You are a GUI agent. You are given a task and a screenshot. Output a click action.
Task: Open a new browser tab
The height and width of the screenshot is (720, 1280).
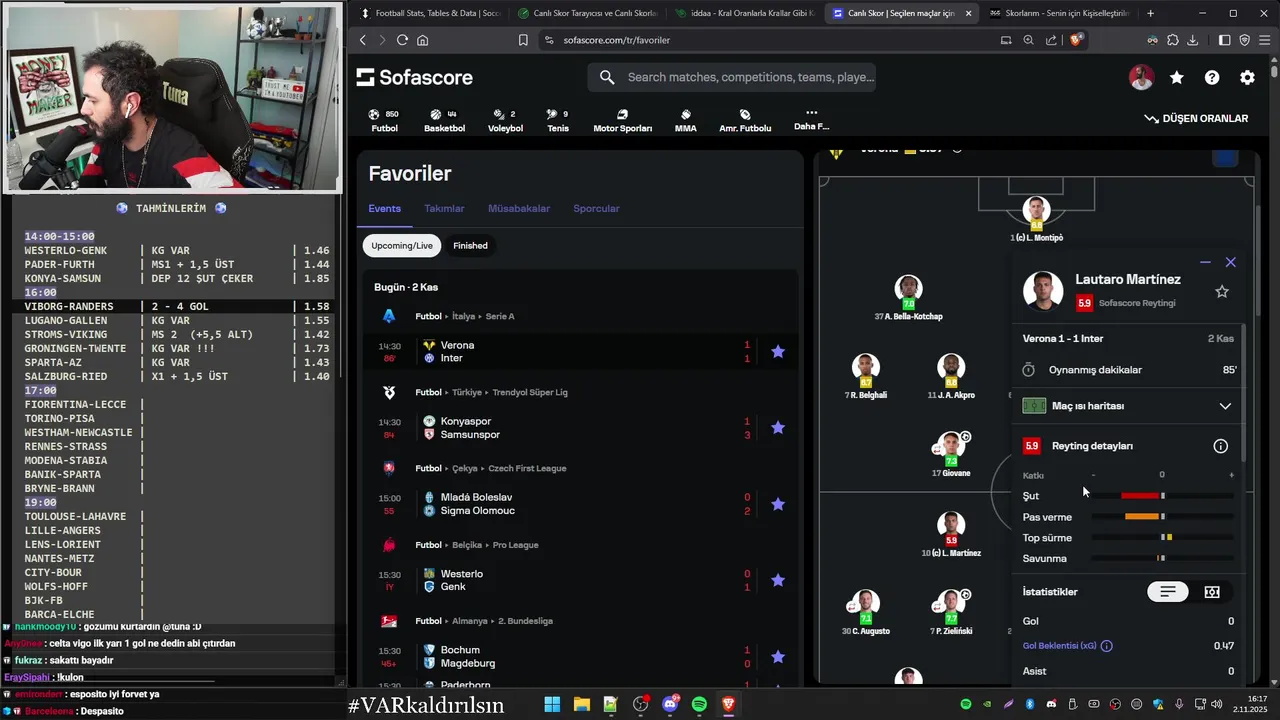pos(1150,13)
